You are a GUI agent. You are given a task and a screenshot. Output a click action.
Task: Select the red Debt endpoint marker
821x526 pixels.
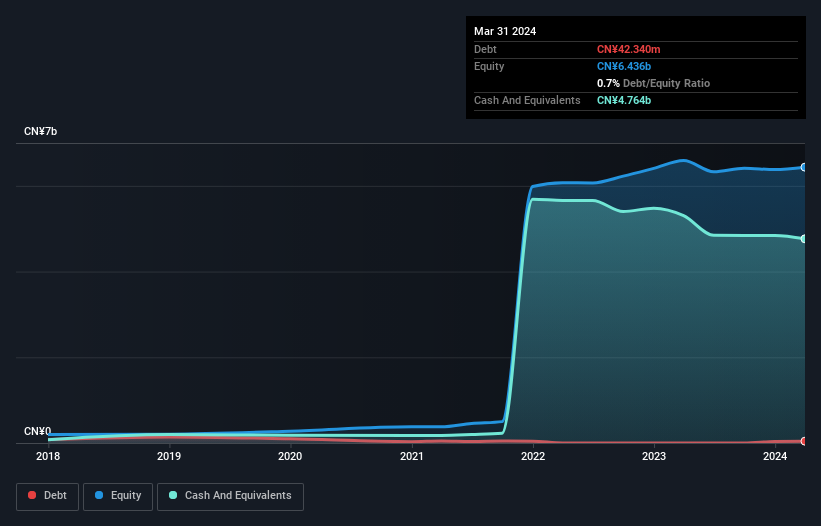[x=804, y=441]
